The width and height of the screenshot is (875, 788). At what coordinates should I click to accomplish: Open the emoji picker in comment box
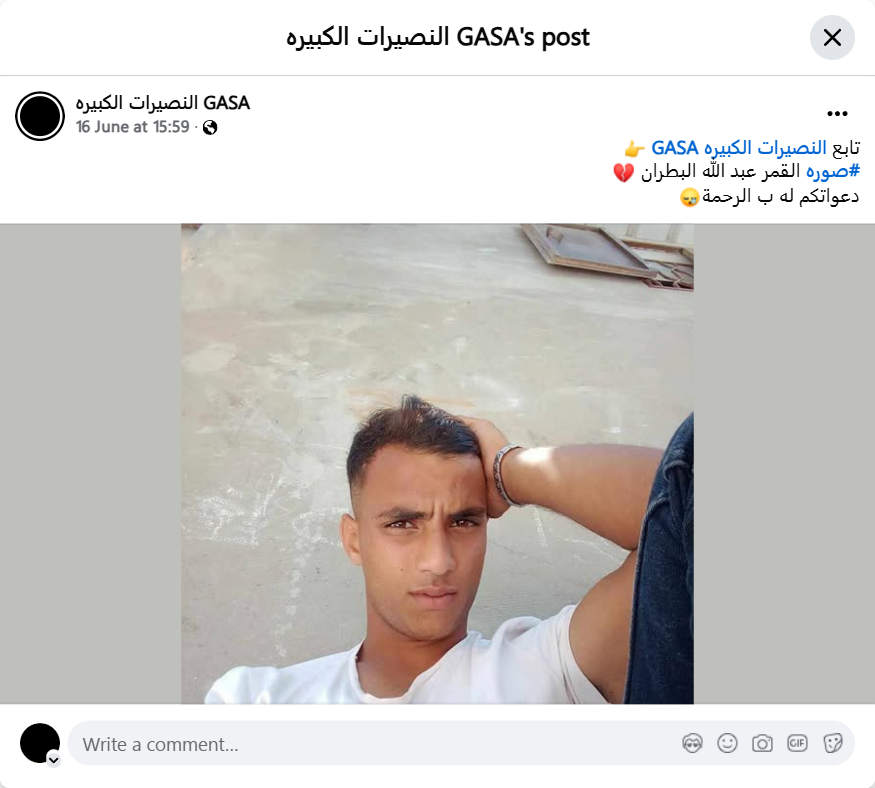[x=727, y=743]
